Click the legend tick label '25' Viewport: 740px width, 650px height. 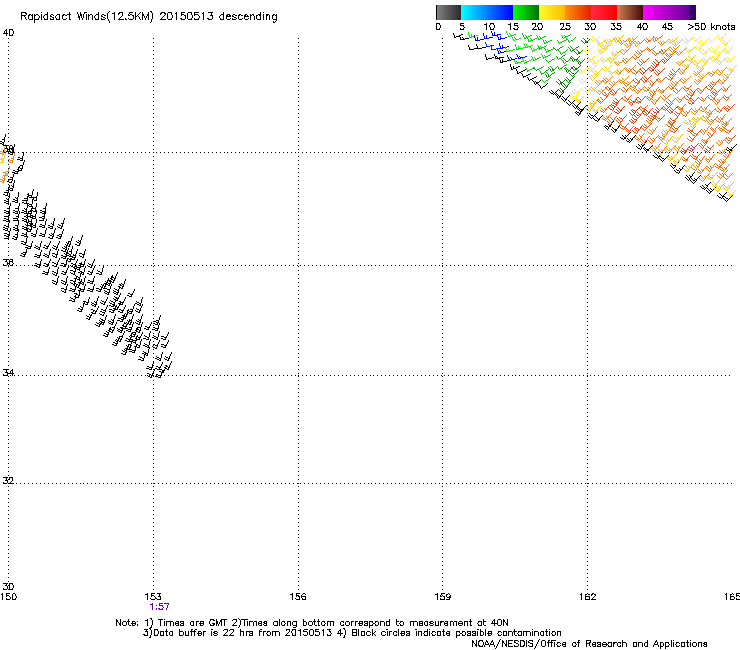(x=564, y=27)
